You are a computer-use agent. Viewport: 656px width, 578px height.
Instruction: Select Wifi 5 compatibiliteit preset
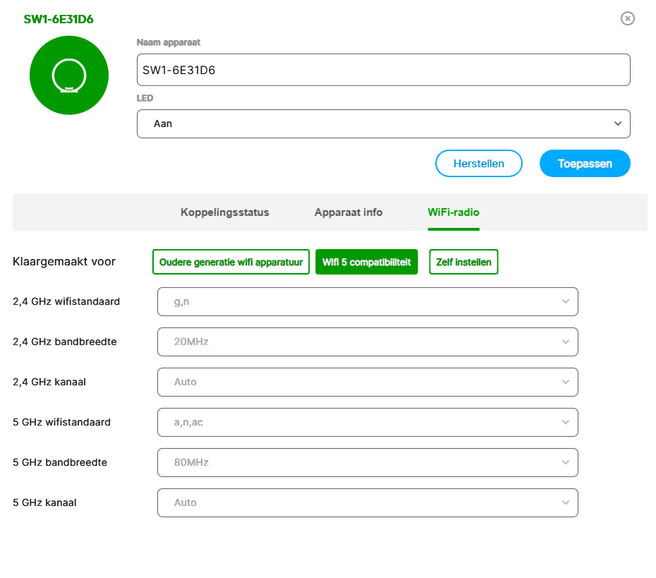point(366,262)
